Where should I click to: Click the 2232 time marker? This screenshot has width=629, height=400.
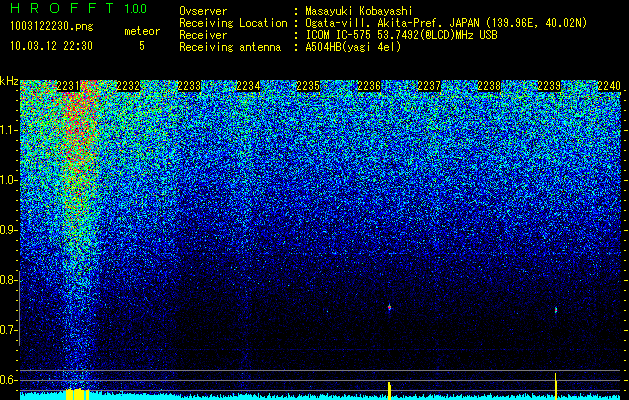128,86
